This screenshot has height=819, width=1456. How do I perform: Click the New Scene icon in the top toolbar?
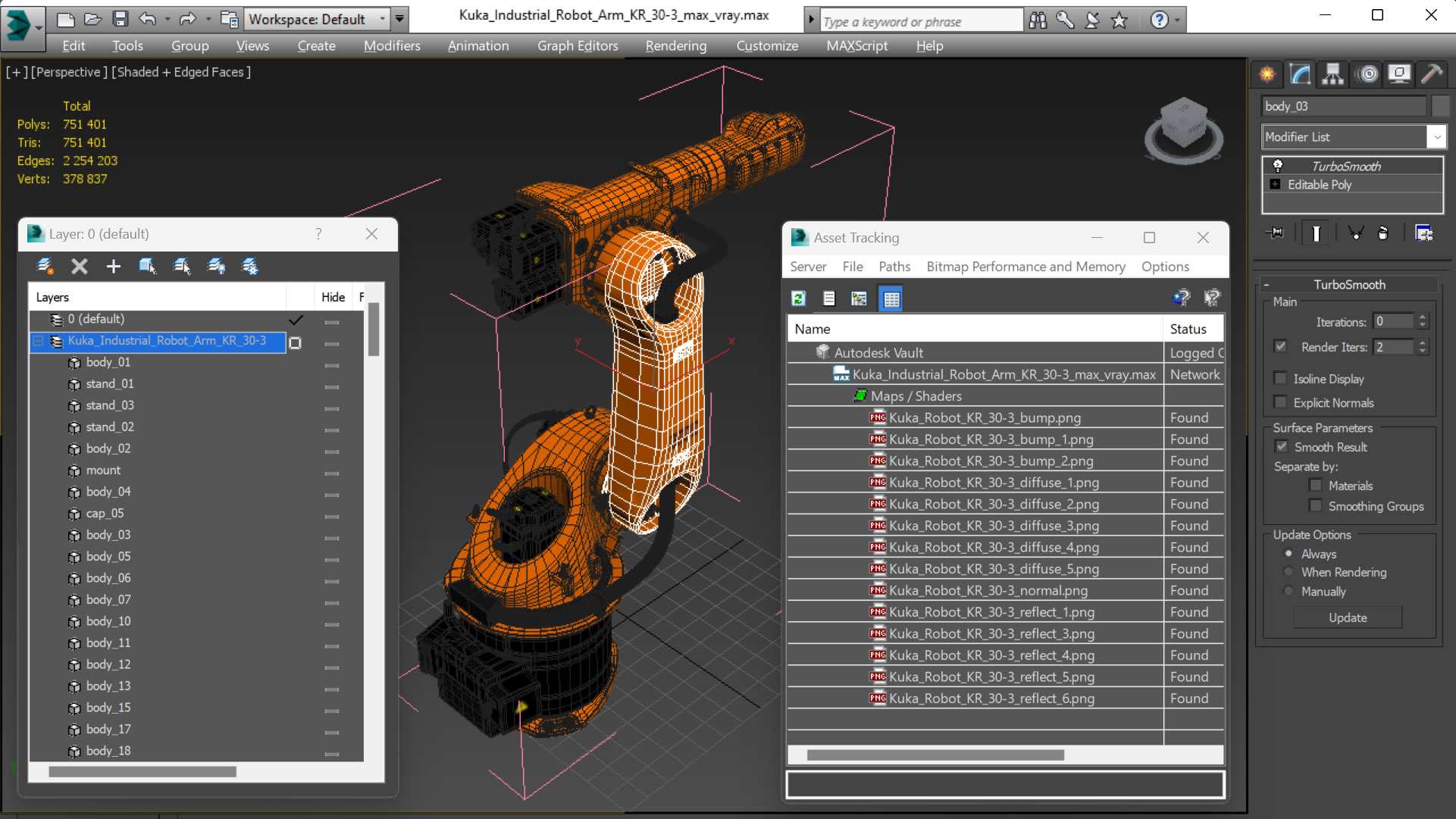(x=66, y=19)
